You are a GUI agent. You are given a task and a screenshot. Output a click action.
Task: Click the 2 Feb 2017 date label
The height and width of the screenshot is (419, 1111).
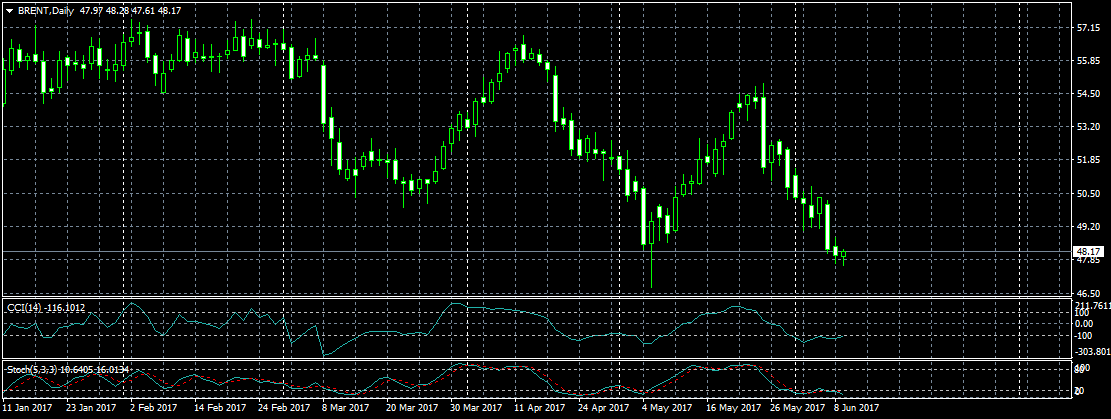click(x=155, y=408)
